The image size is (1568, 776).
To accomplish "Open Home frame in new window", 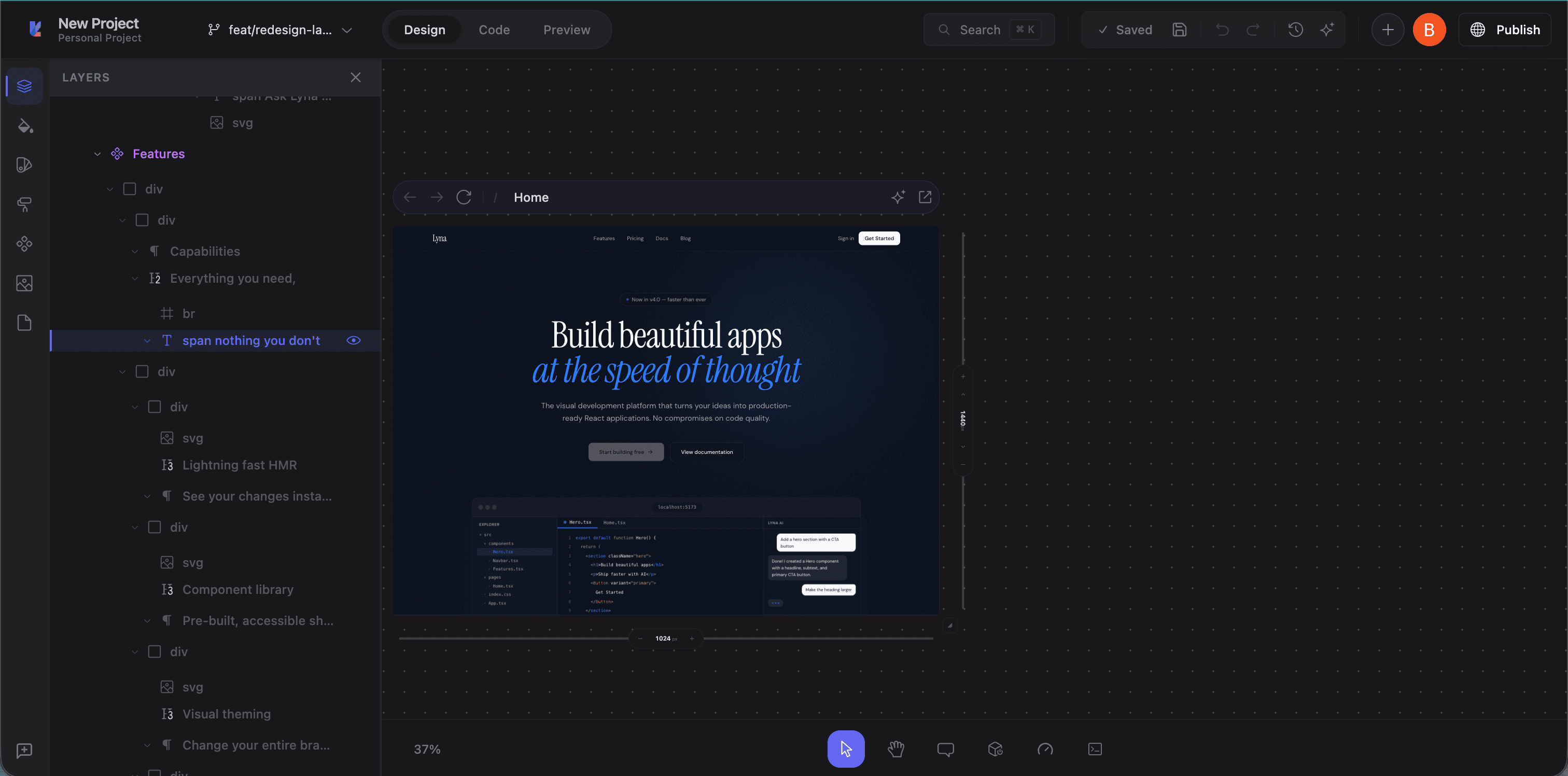I will 925,197.
